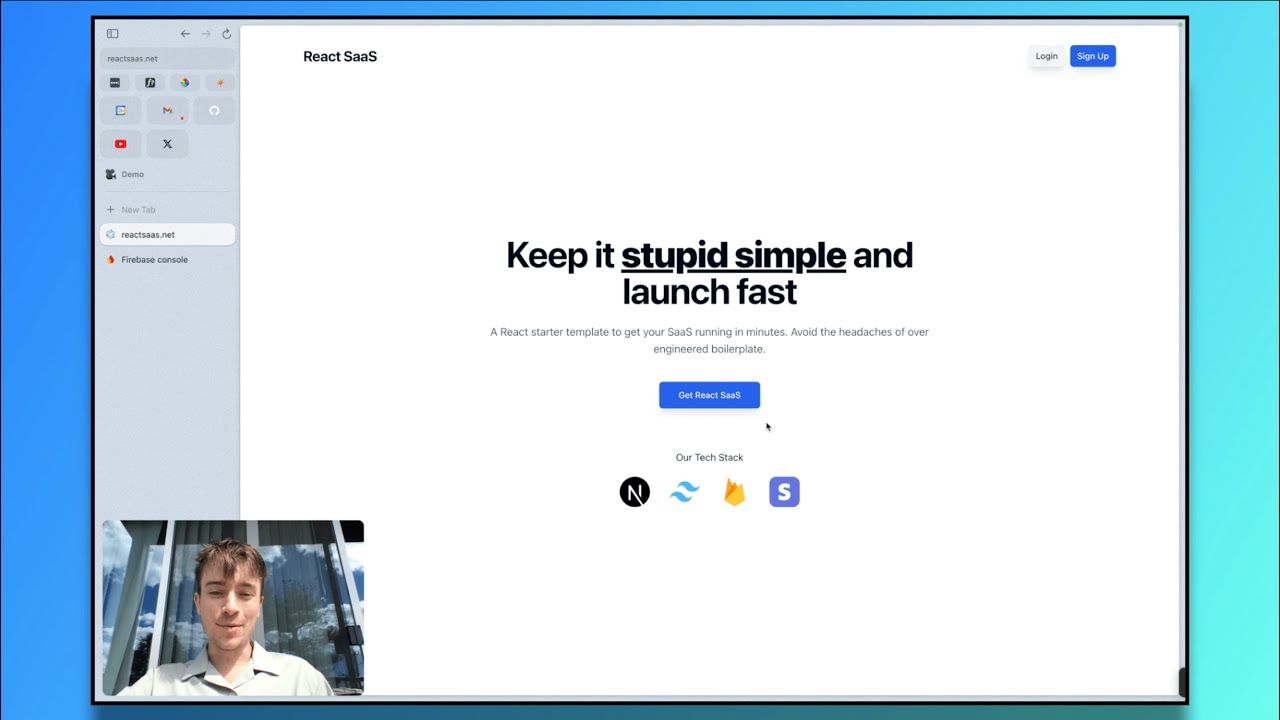The image size is (1280, 720).
Task: Click the Stripe logo in tech stack
Action: [x=784, y=492]
